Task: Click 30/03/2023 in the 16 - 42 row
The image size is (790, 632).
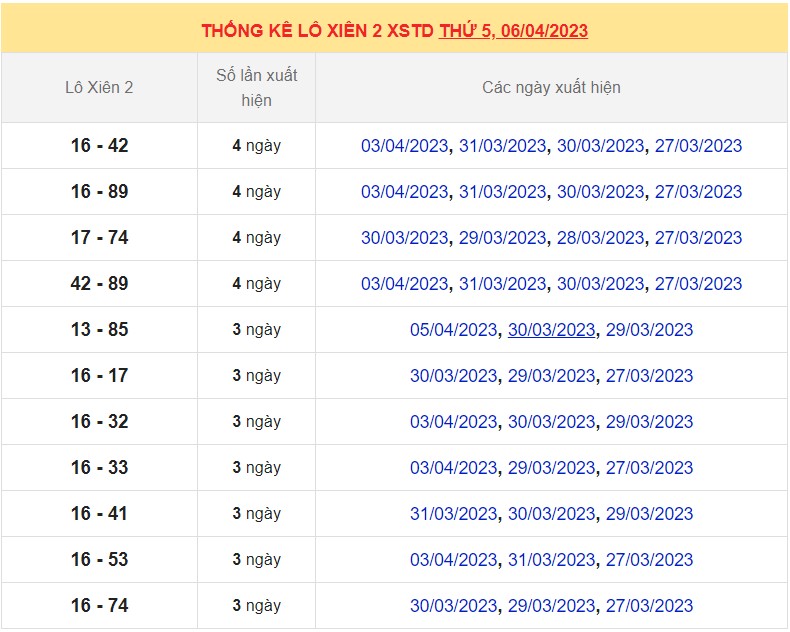Action: [600, 146]
